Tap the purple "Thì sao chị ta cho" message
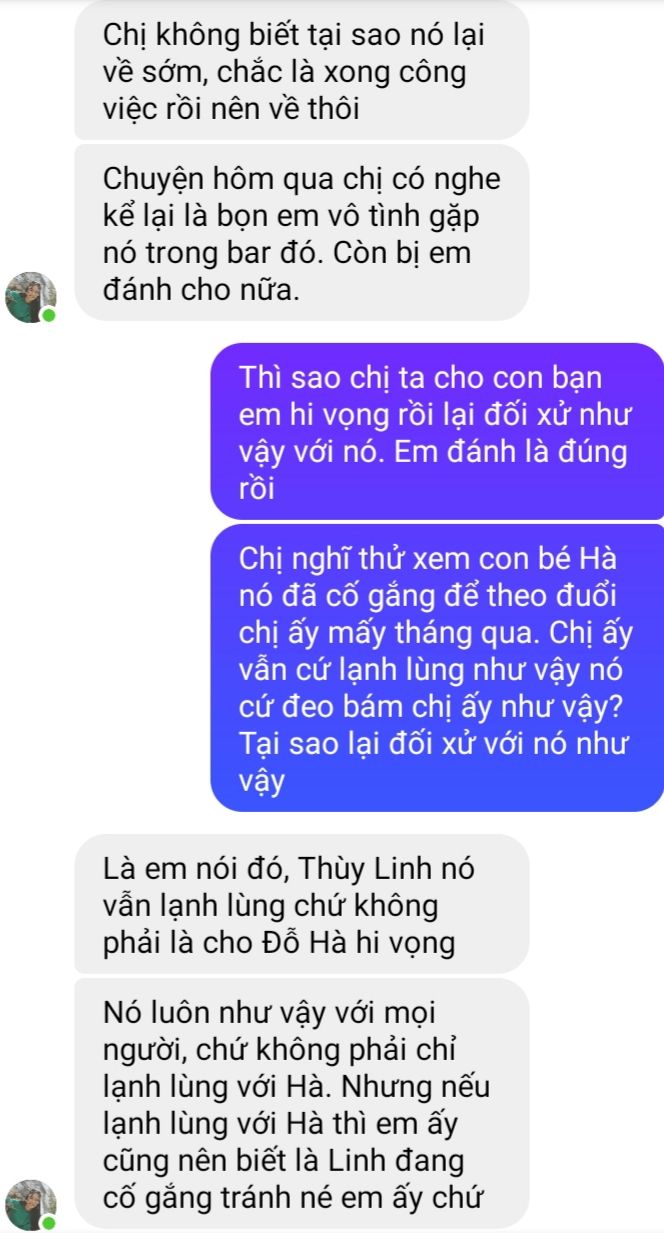 click(437, 431)
